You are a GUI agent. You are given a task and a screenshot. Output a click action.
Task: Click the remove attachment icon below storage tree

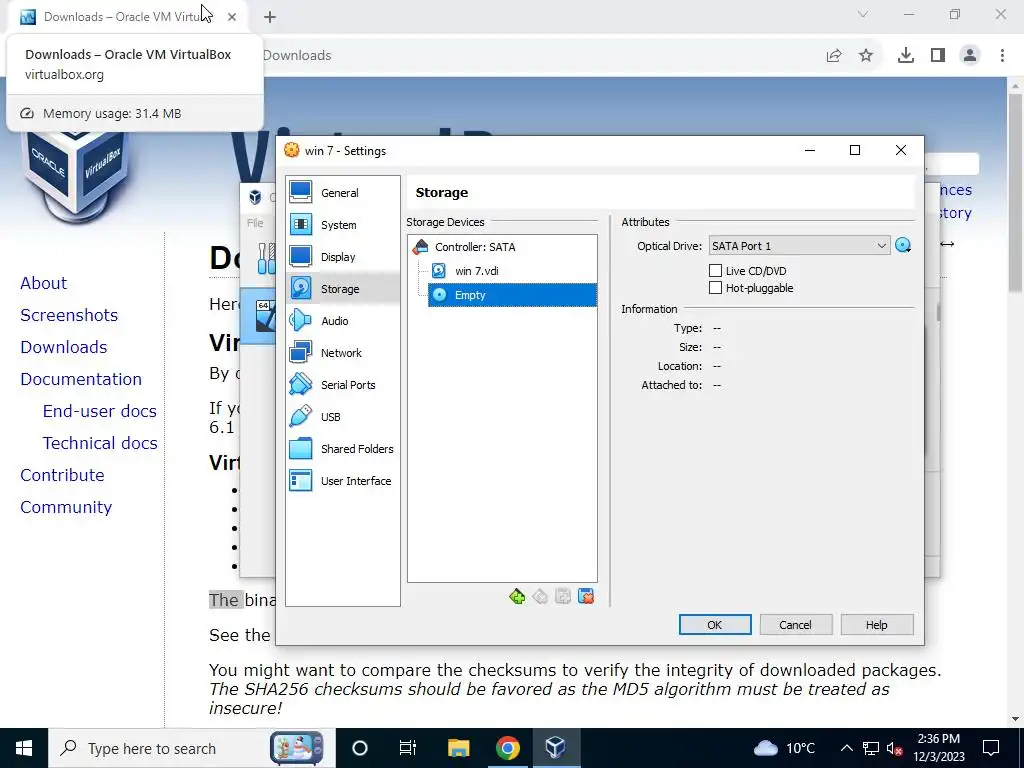point(586,596)
